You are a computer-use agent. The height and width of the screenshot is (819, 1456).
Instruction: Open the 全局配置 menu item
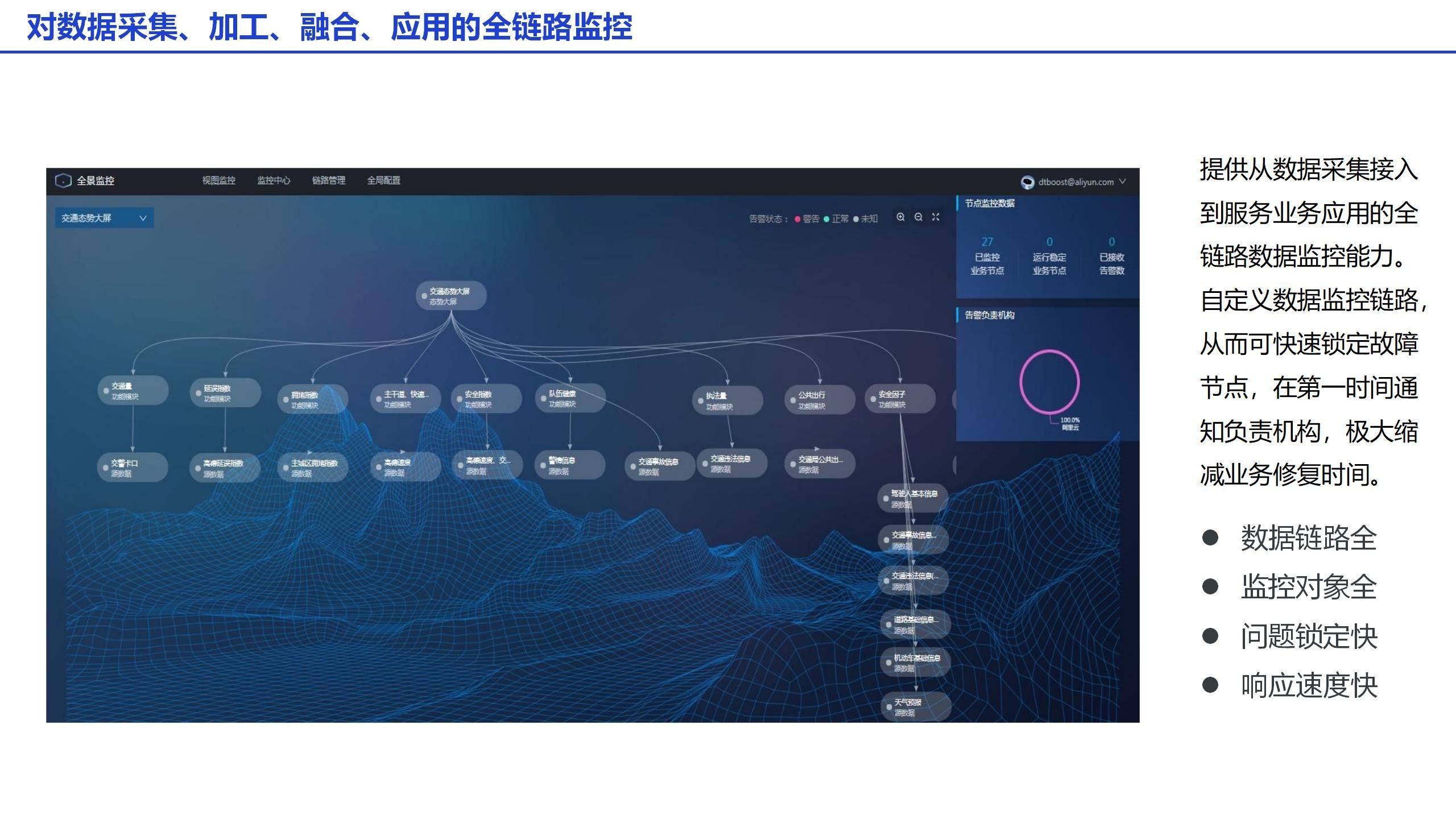pyautogui.click(x=383, y=180)
